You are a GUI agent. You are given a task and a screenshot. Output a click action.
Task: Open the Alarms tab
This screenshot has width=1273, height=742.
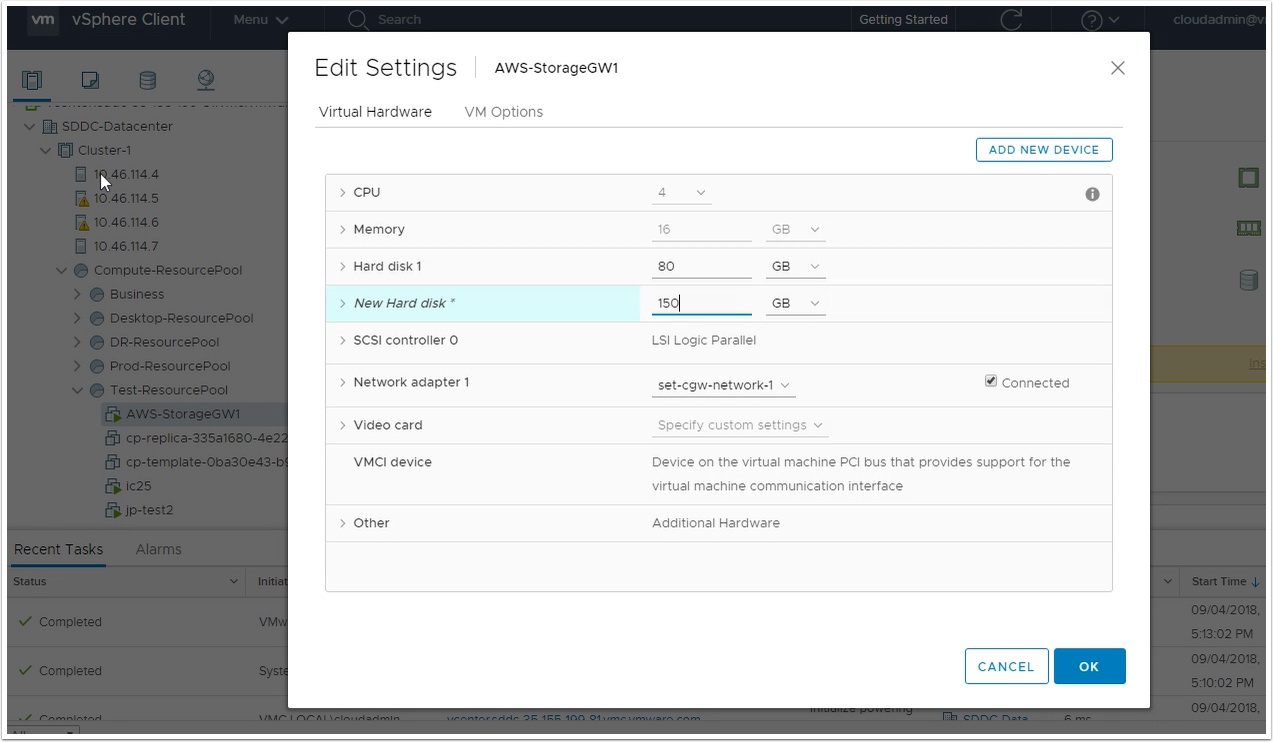click(x=159, y=549)
